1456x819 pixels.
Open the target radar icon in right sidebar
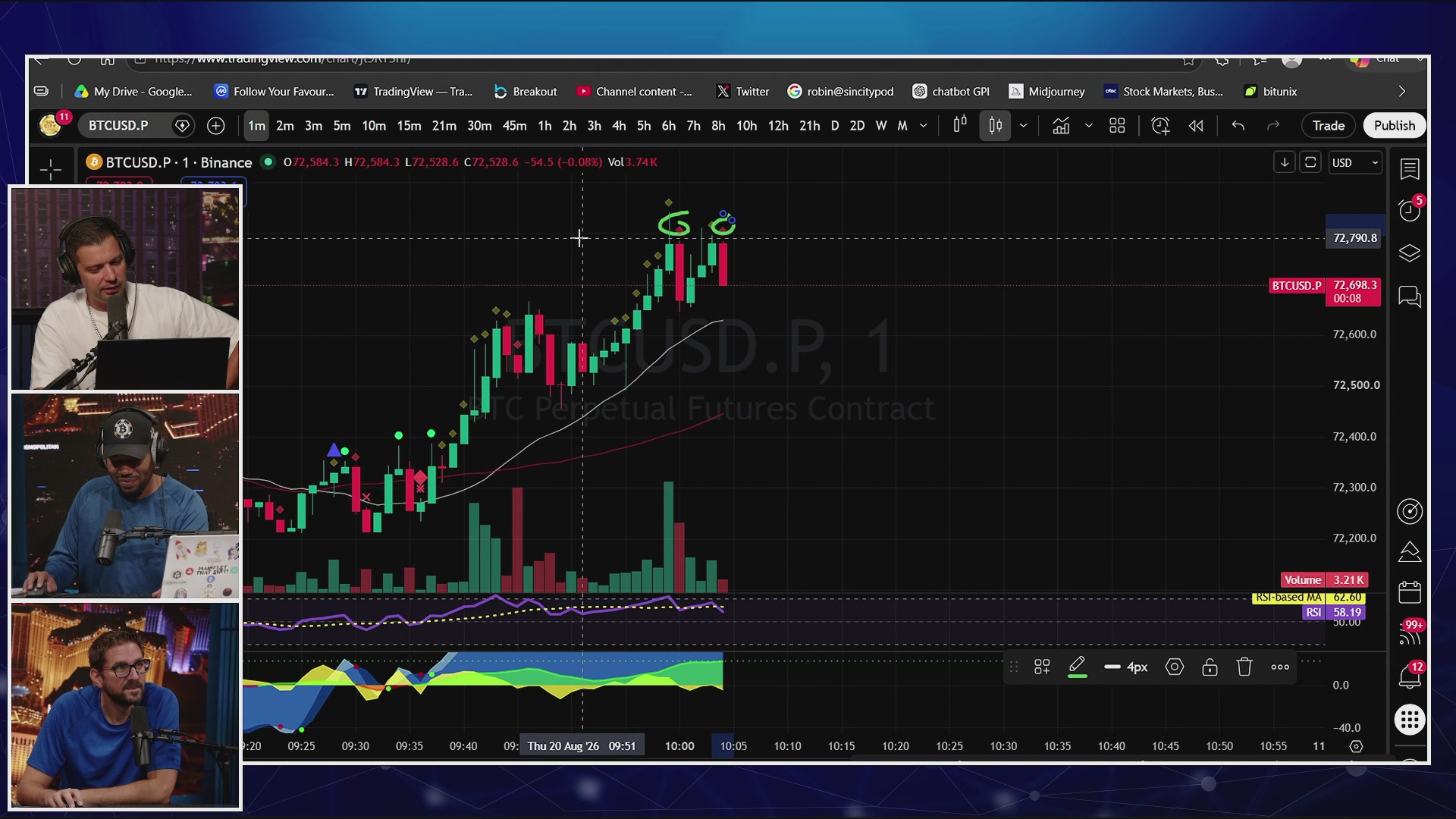pos(1410,512)
